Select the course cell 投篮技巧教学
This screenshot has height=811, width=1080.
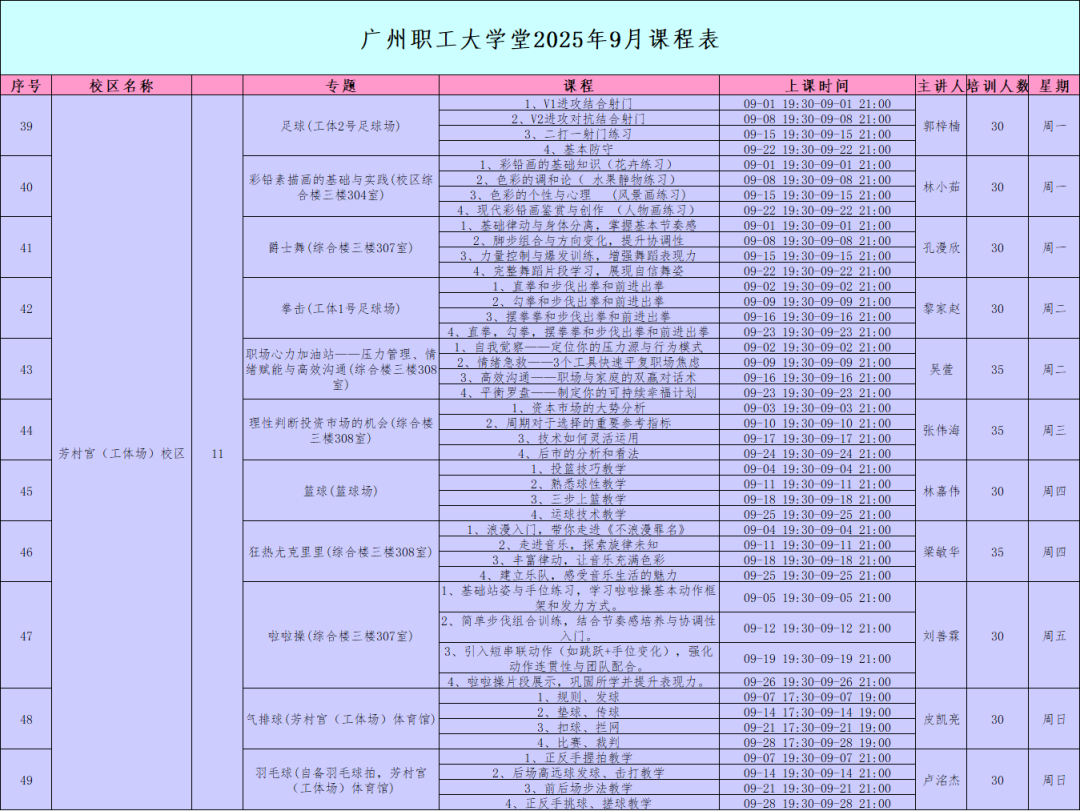(578, 468)
